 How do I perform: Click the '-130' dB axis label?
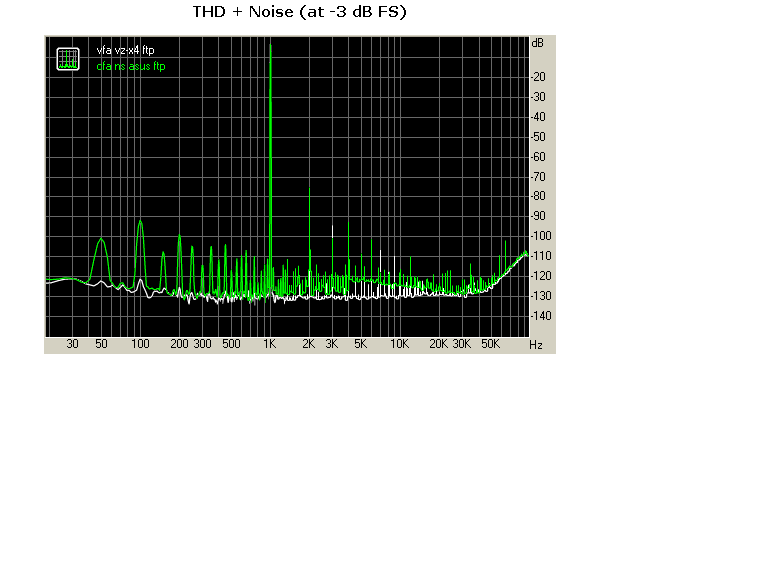541,296
